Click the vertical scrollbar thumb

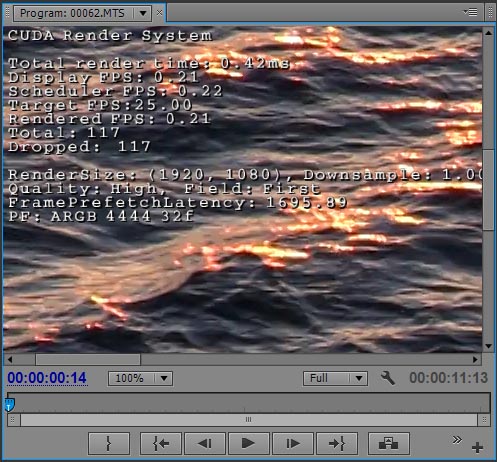[488, 190]
